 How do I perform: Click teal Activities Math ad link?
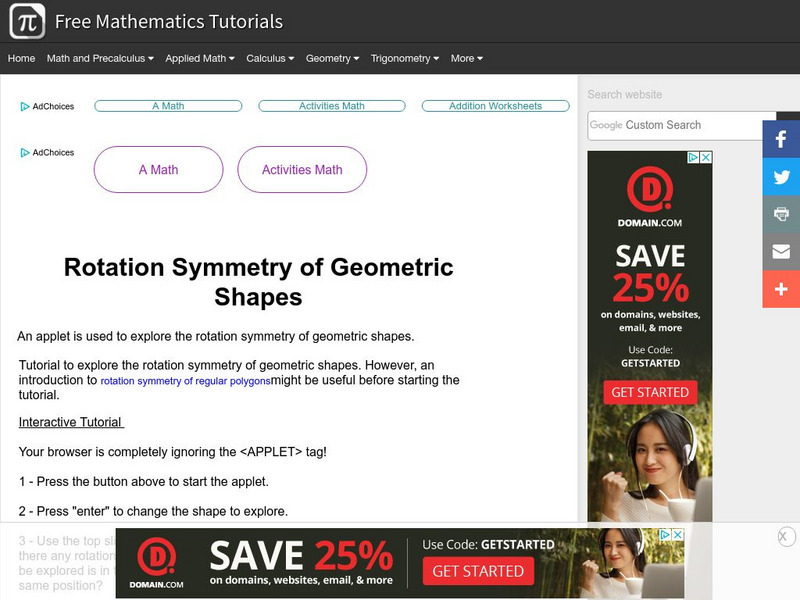[332, 106]
